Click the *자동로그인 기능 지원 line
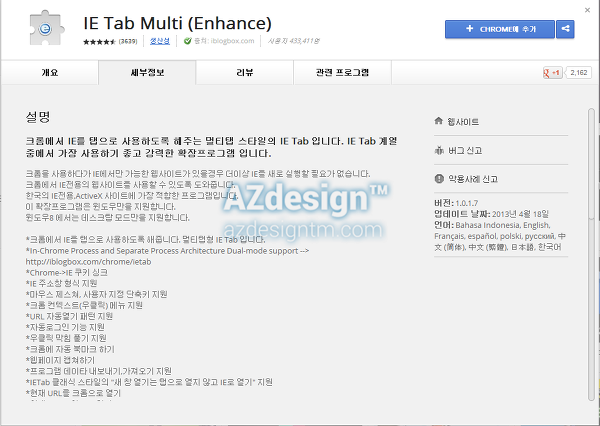 pyautogui.click(x=65, y=327)
